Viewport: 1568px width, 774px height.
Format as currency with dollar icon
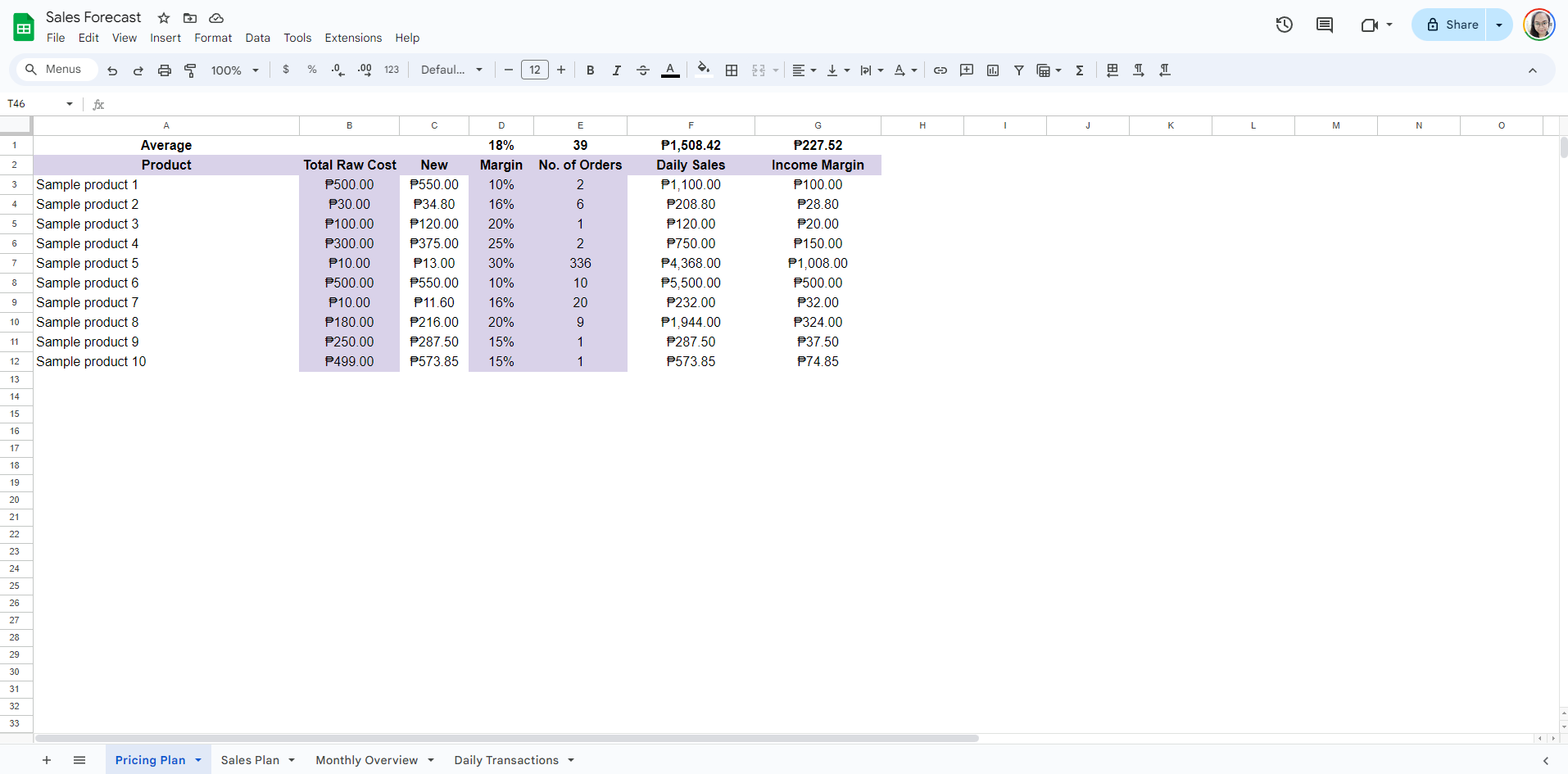[286, 70]
